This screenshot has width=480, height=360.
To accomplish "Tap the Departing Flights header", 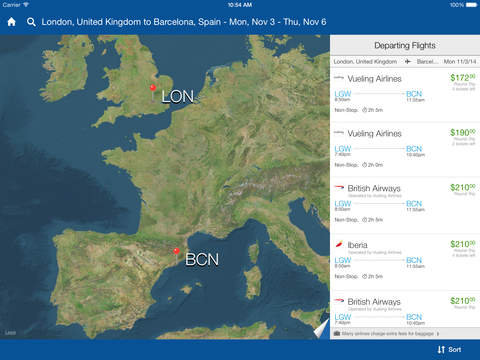I will pos(405,45).
